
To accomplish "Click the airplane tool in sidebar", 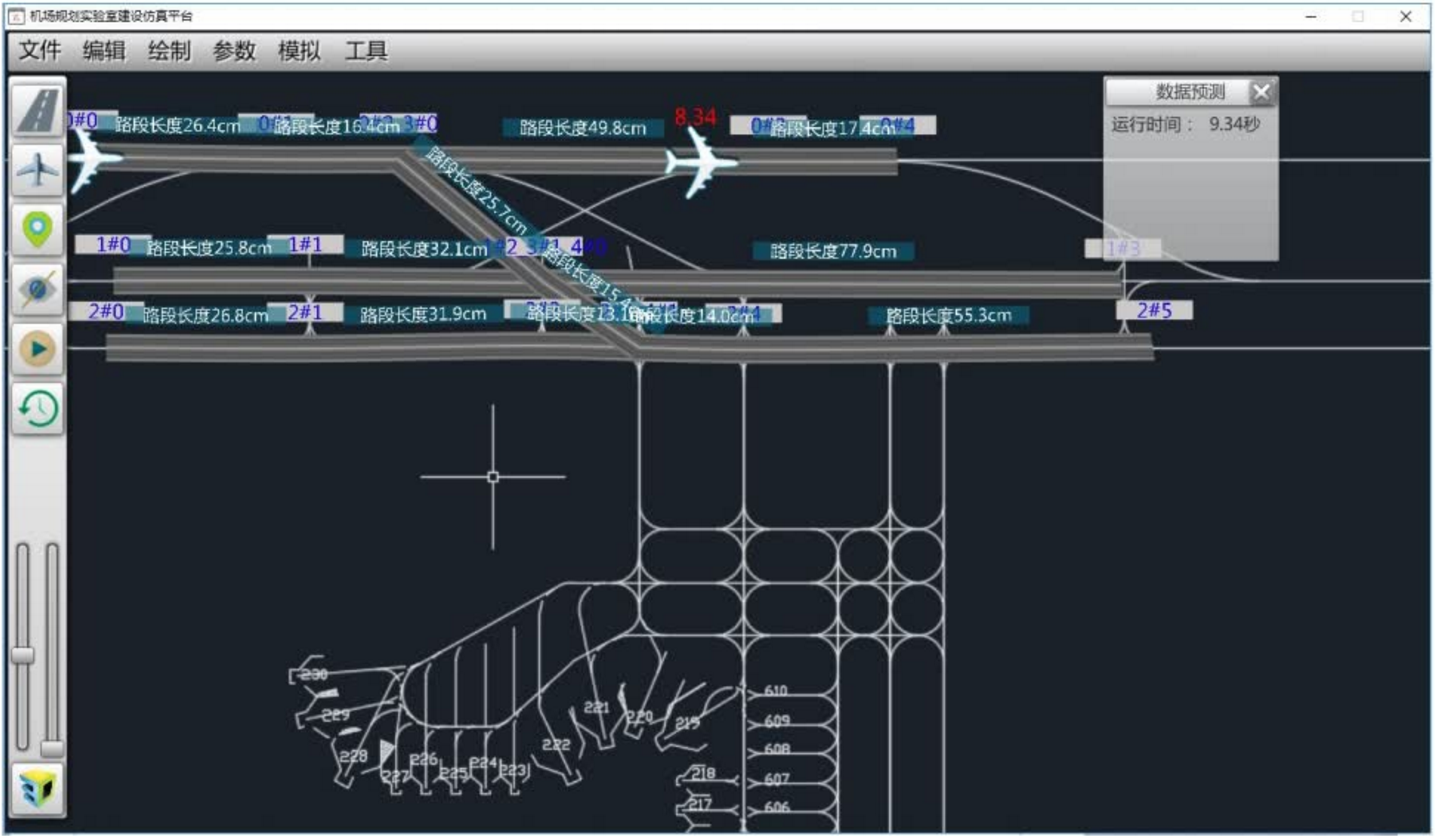I will (38, 170).
